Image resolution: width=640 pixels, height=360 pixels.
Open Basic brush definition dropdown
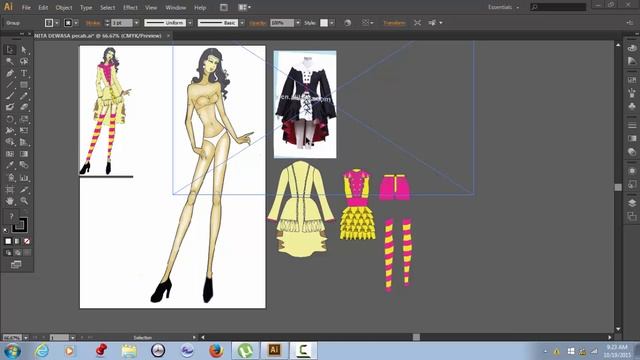click(x=242, y=23)
